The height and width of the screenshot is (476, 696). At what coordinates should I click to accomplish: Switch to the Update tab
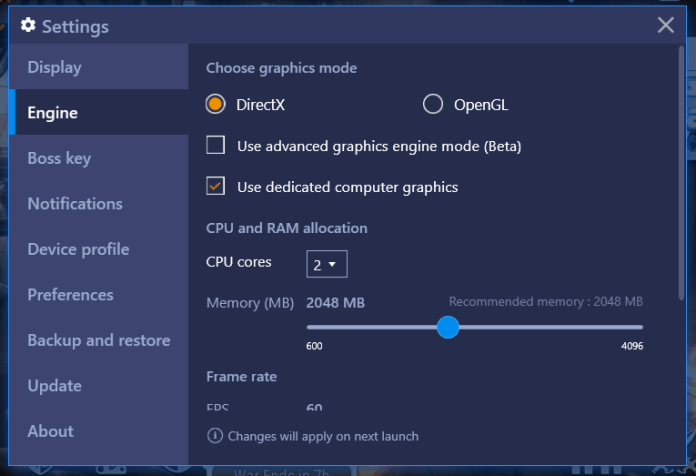pyautogui.click(x=55, y=386)
